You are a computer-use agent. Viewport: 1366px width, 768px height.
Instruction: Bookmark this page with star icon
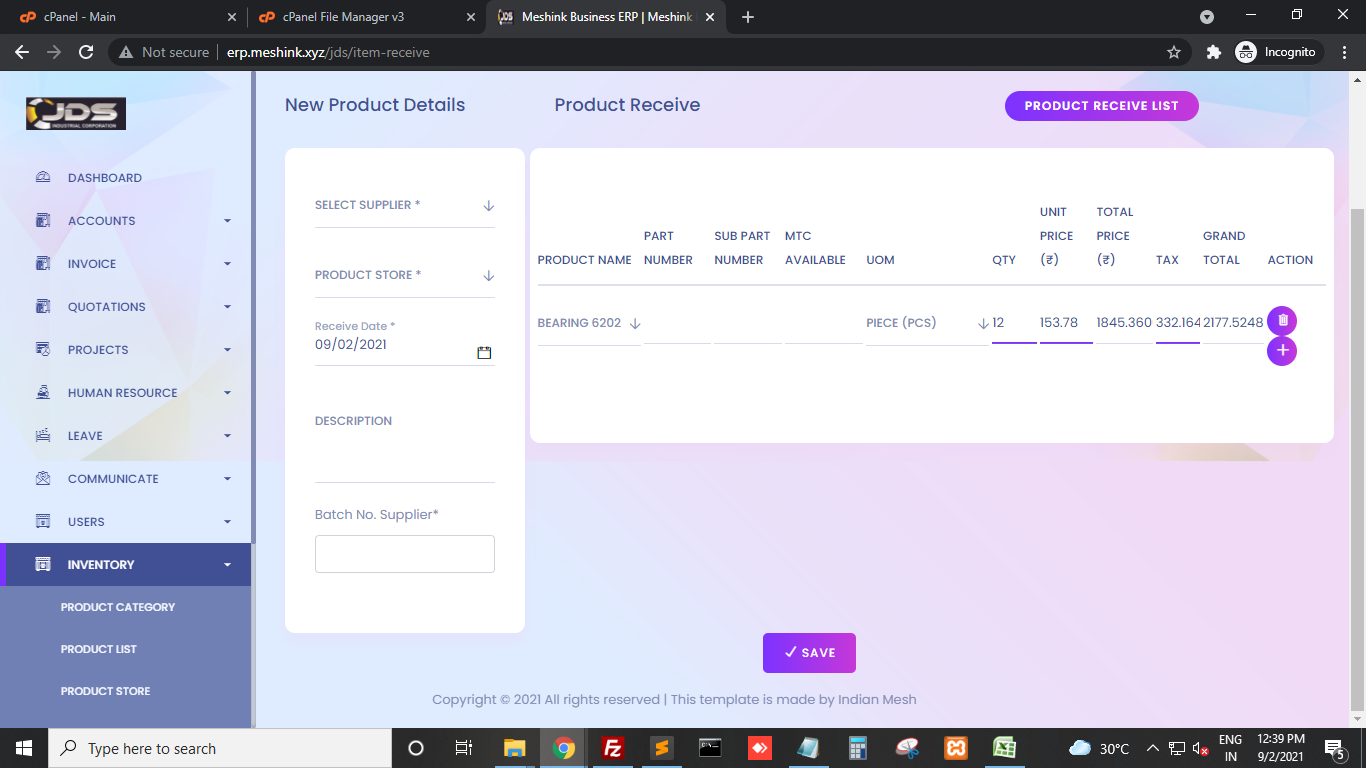point(1174,52)
